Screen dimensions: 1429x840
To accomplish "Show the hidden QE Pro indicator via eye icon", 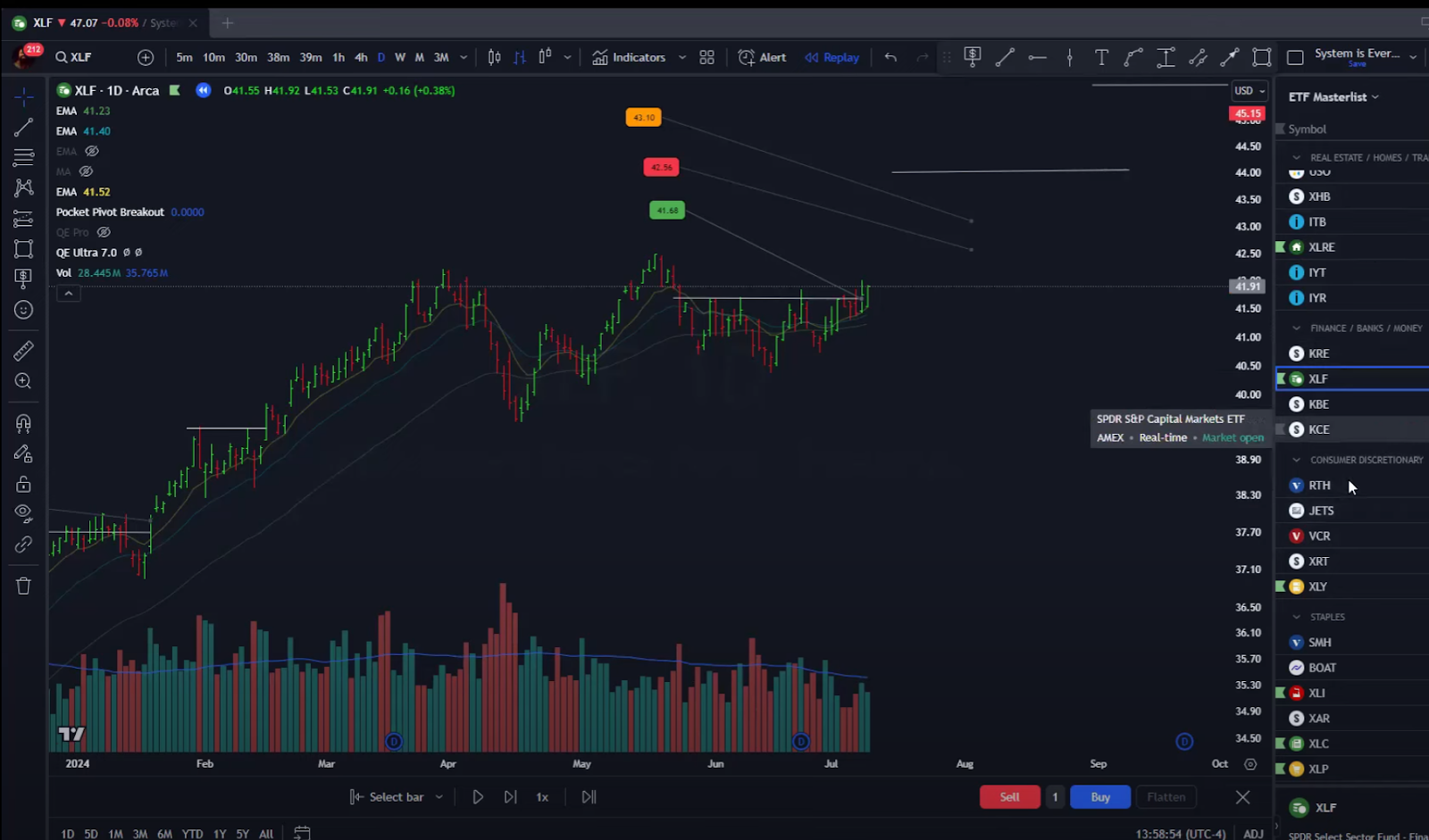I will (x=104, y=232).
